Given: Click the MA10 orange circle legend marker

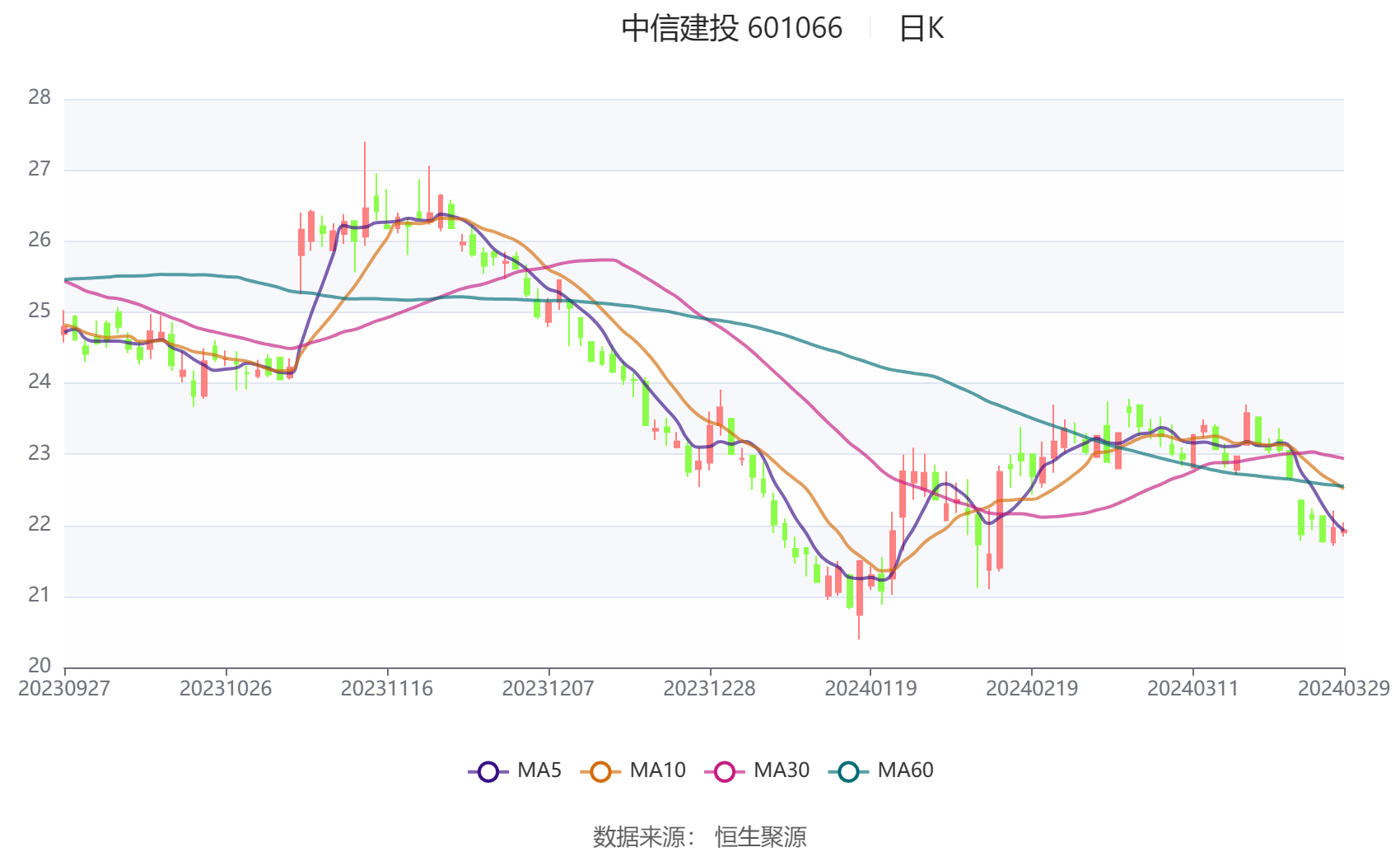Looking at the screenshot, I should pos(600,771).
